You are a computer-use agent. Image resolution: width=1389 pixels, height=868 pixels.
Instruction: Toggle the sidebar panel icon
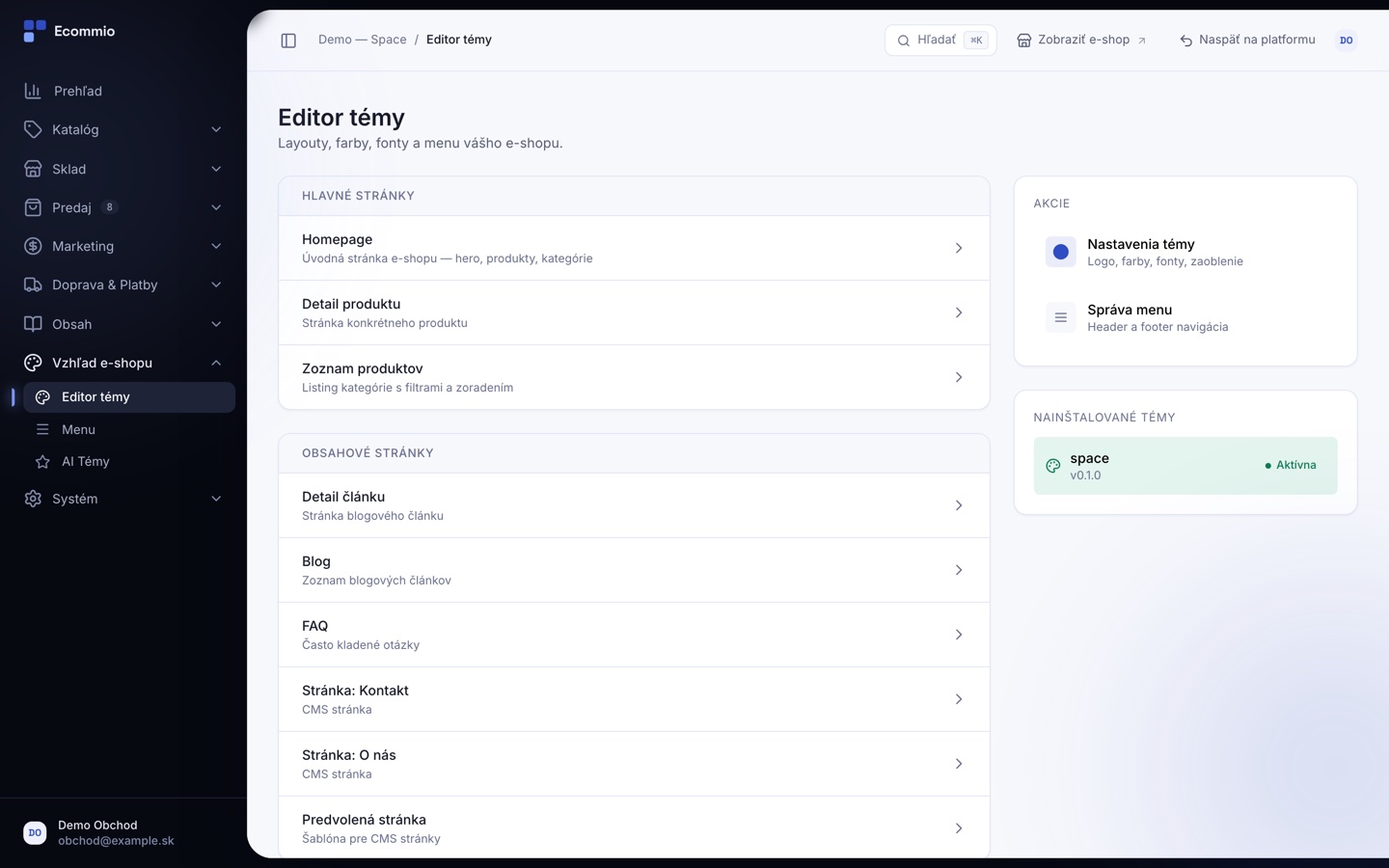(288, 41)
